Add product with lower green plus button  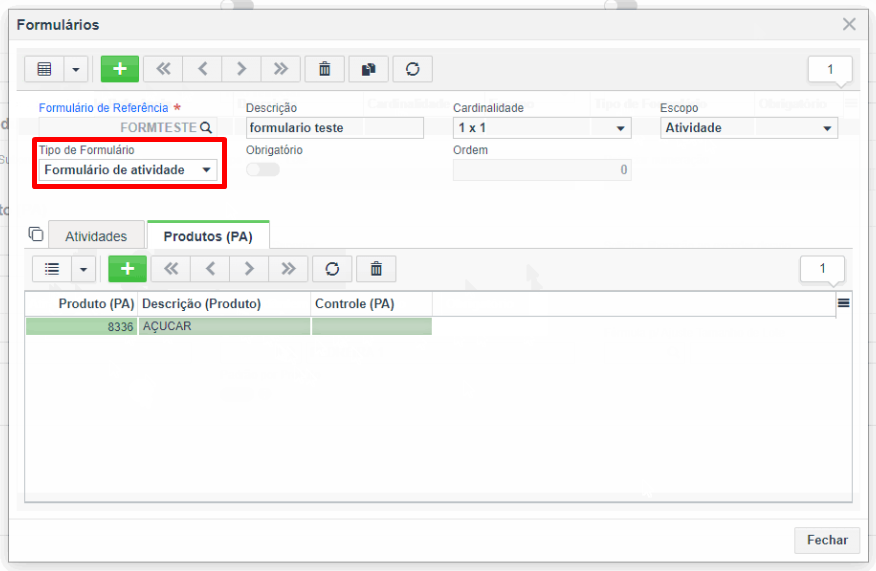point(127,269)
